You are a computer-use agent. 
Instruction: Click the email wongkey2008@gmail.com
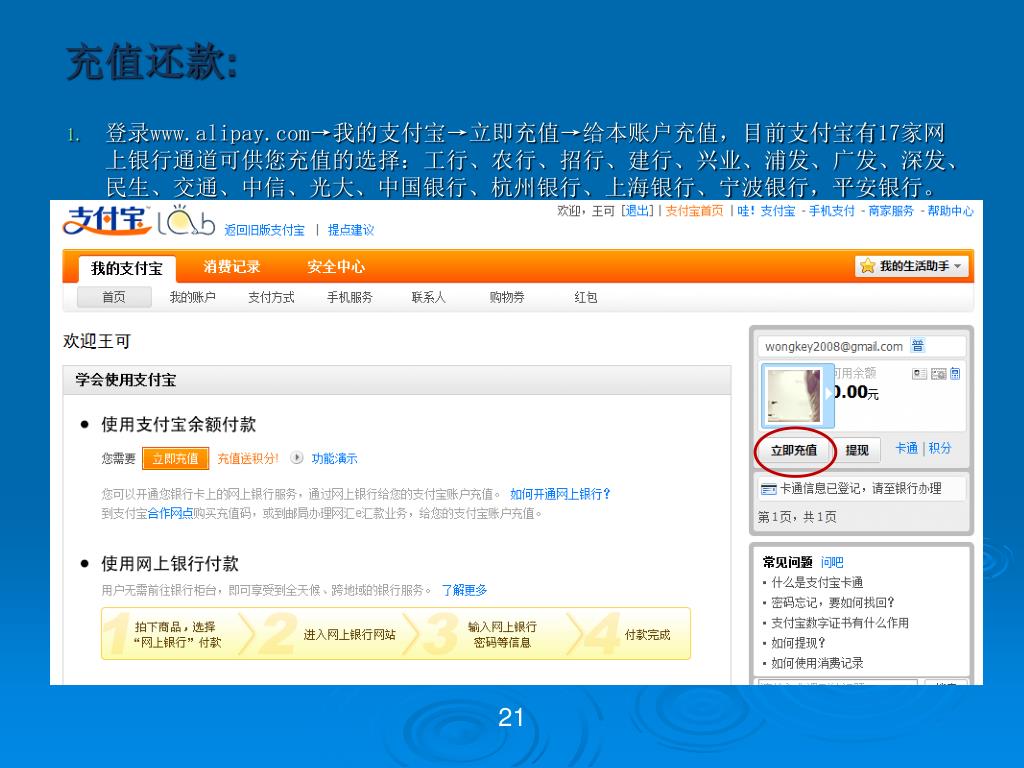click(833, 346)
